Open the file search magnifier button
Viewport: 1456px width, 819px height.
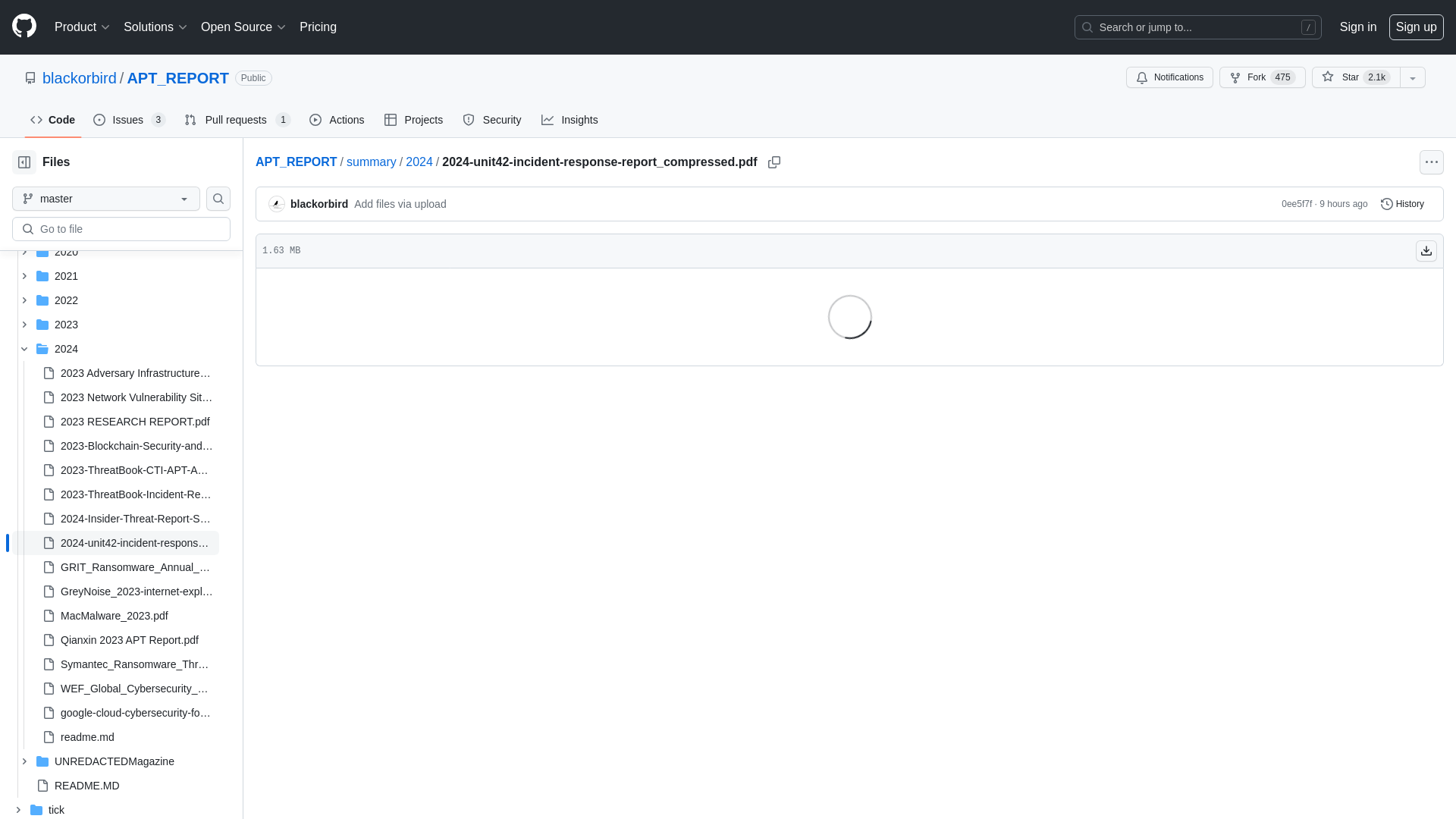tap(218, 199)
